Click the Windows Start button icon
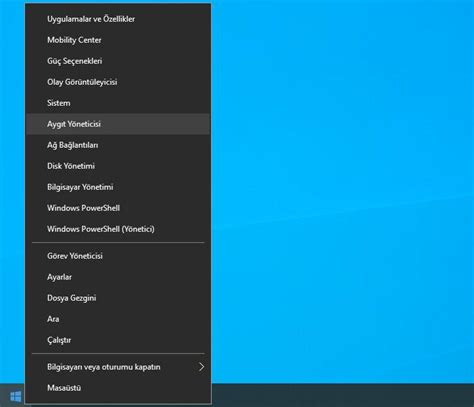The height and width of the screenshot is (407, 474). click(x=15, y=396)
